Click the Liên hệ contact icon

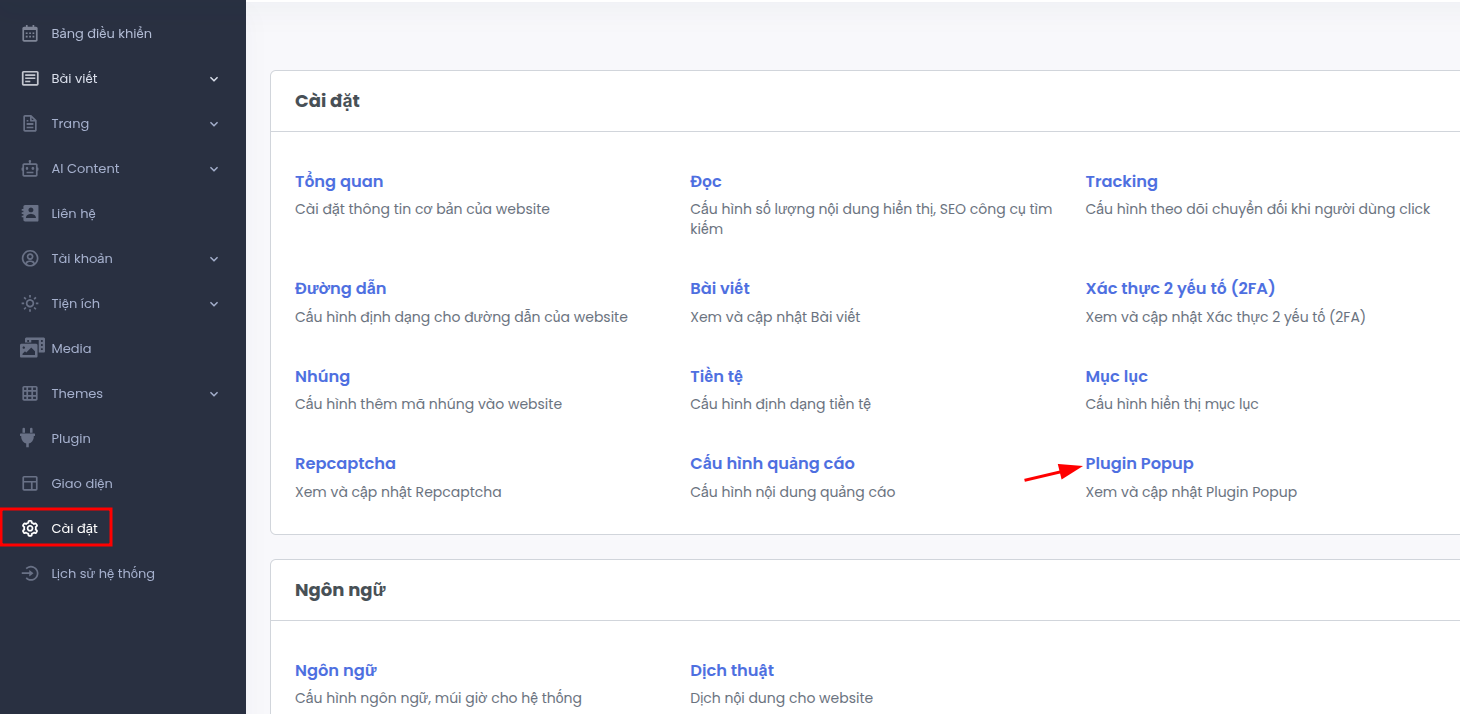click(30, 213)
